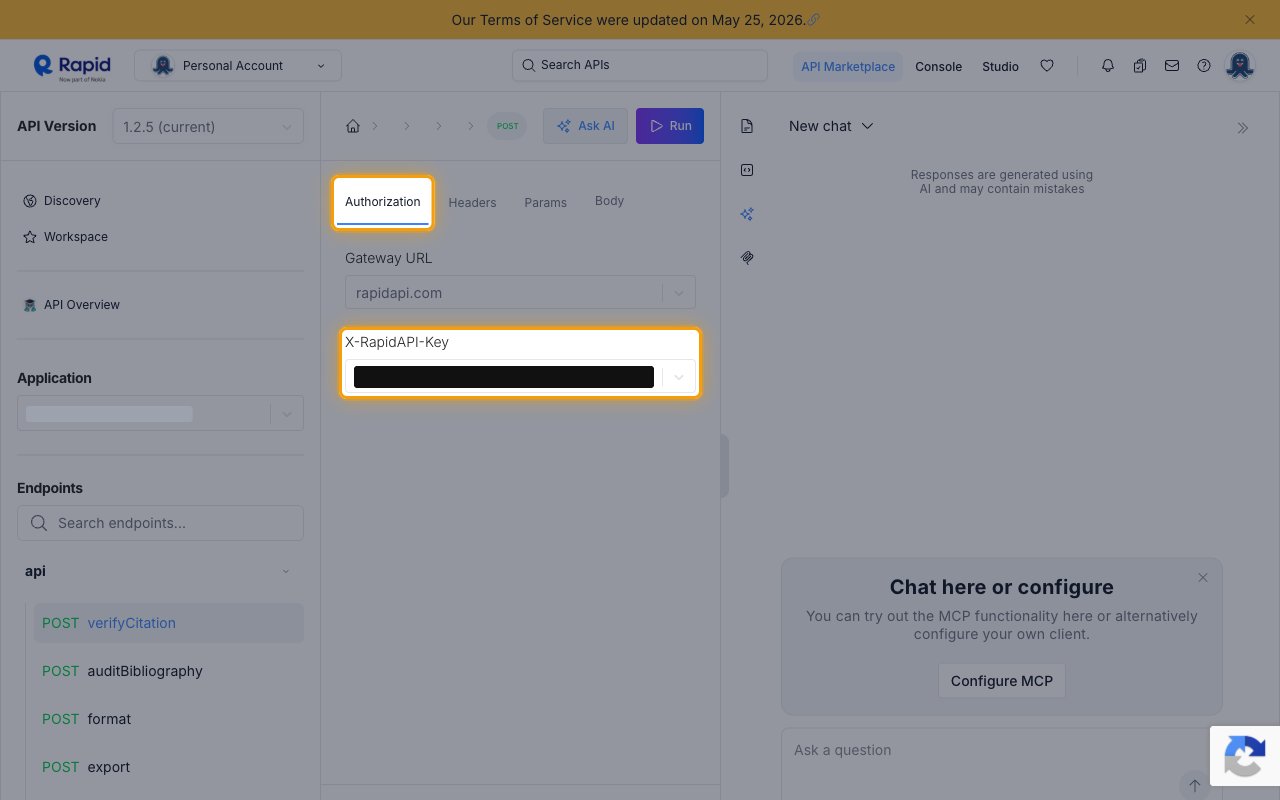Image resolution: width=1280 pixels, height=800 pixels.
Task: Click the Ask AI button
Action: pos(585,126)
